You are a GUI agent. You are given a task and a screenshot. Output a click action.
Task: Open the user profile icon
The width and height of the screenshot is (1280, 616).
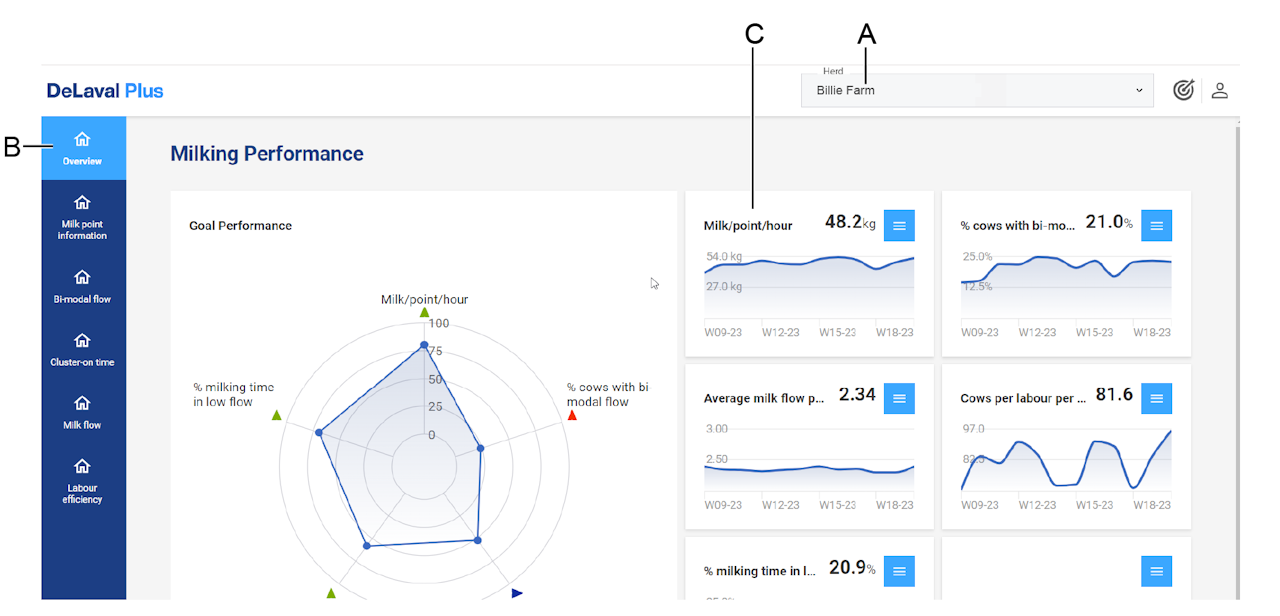pyautogui.click(x=1219, y=90)
